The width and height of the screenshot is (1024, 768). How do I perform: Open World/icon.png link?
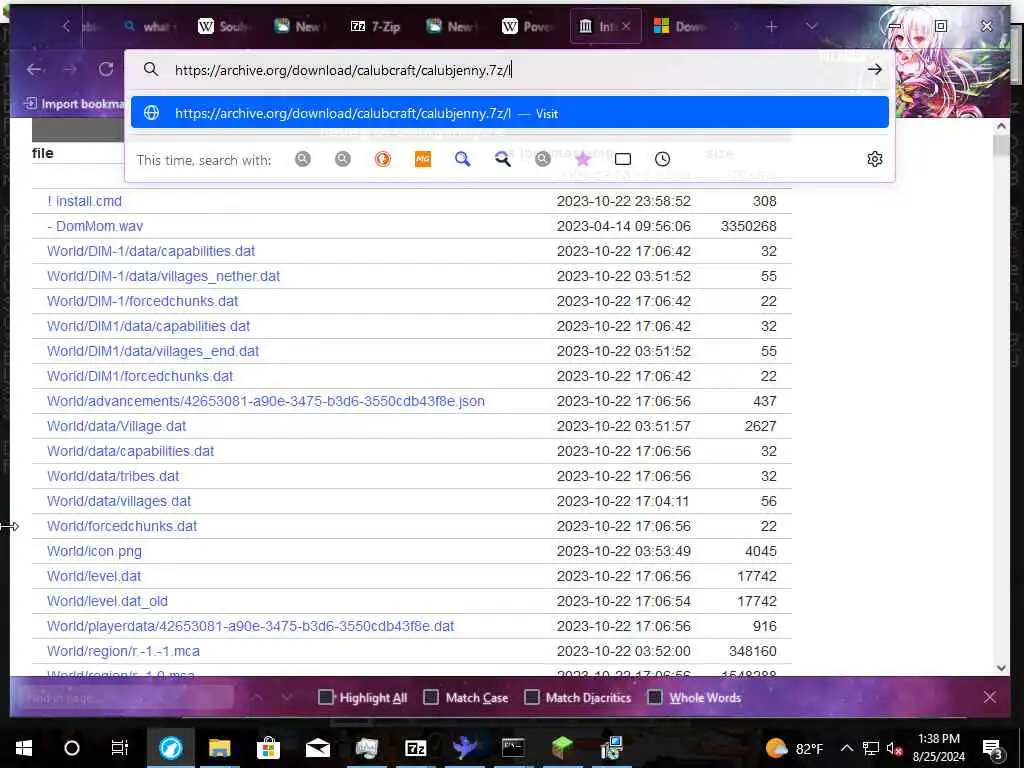(94, 551)
